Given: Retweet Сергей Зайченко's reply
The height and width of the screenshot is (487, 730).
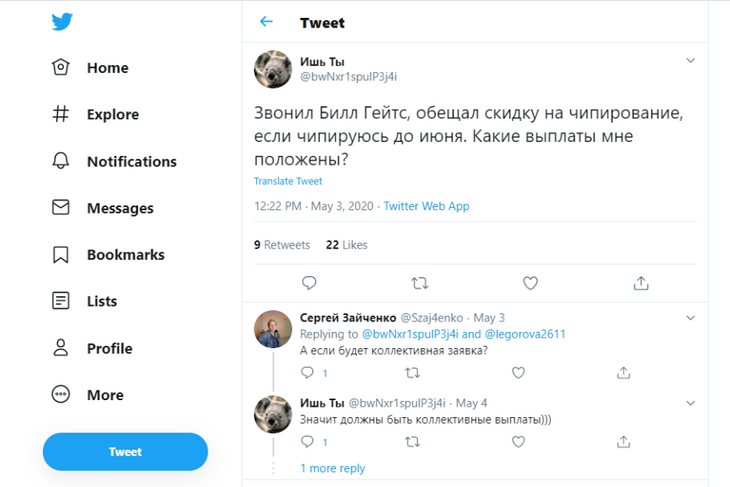Looking at the screenshot, I should [412, 372].
